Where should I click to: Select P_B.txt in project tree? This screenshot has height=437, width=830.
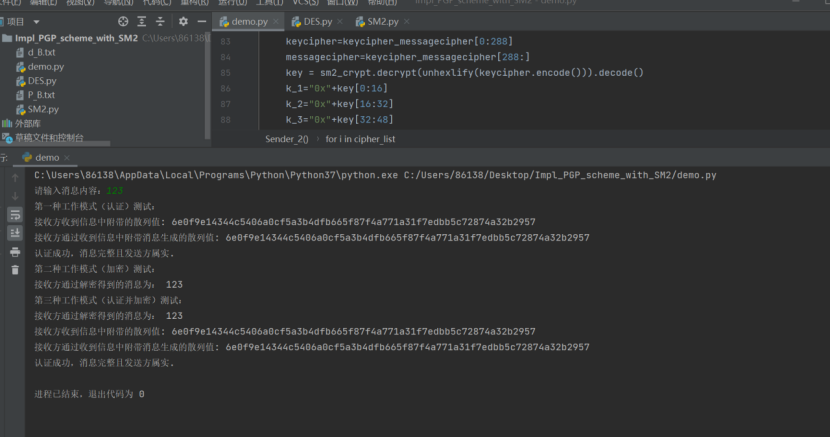click(41, 95)
